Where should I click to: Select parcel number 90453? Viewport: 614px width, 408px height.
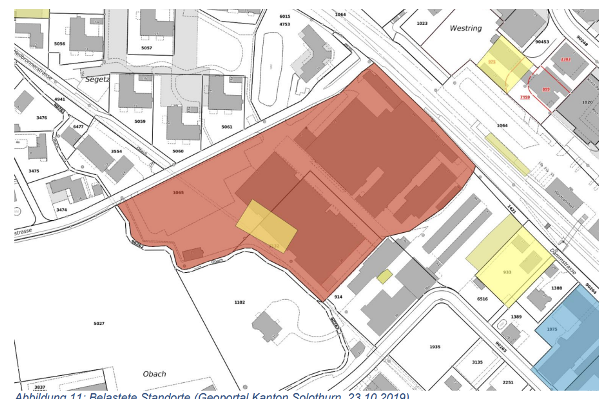(x=542, y=42)
